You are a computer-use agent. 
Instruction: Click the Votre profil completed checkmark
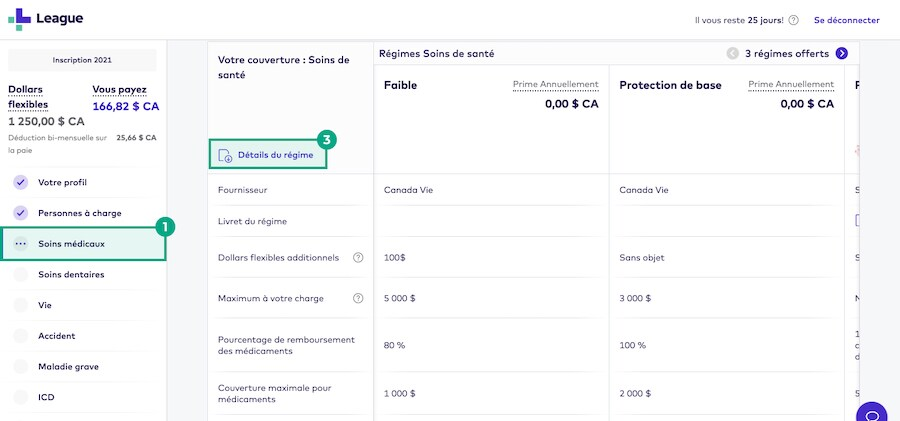[x=21, y=183]
